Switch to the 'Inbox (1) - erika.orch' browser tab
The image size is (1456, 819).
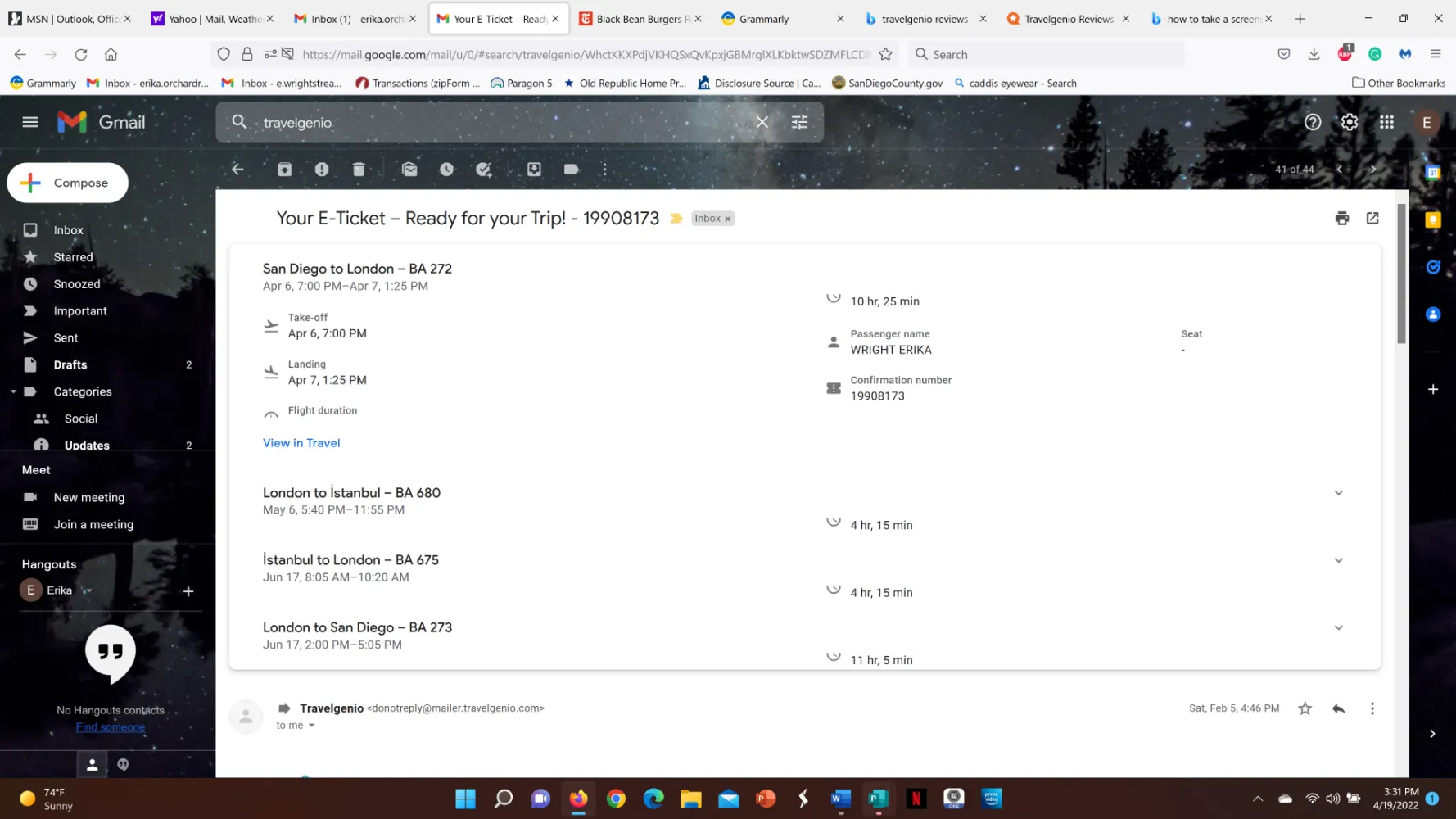(x=355, y=19)
